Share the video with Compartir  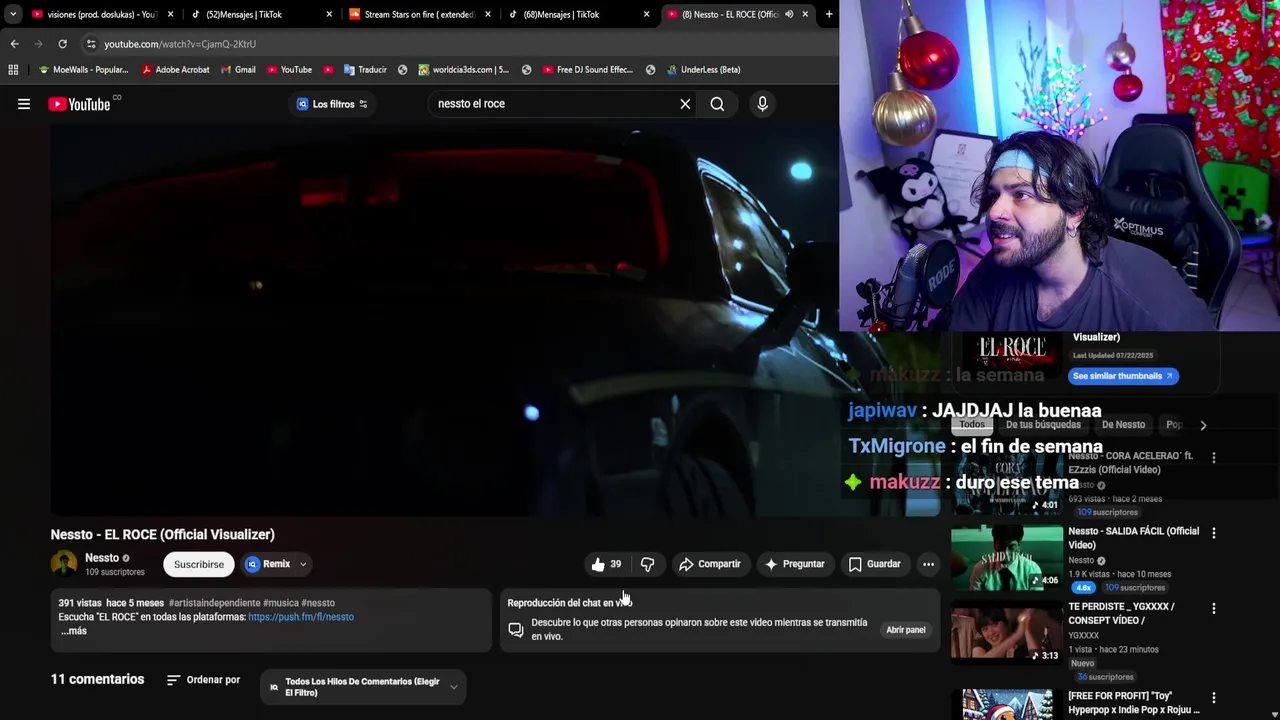click(x=710, y=564)
